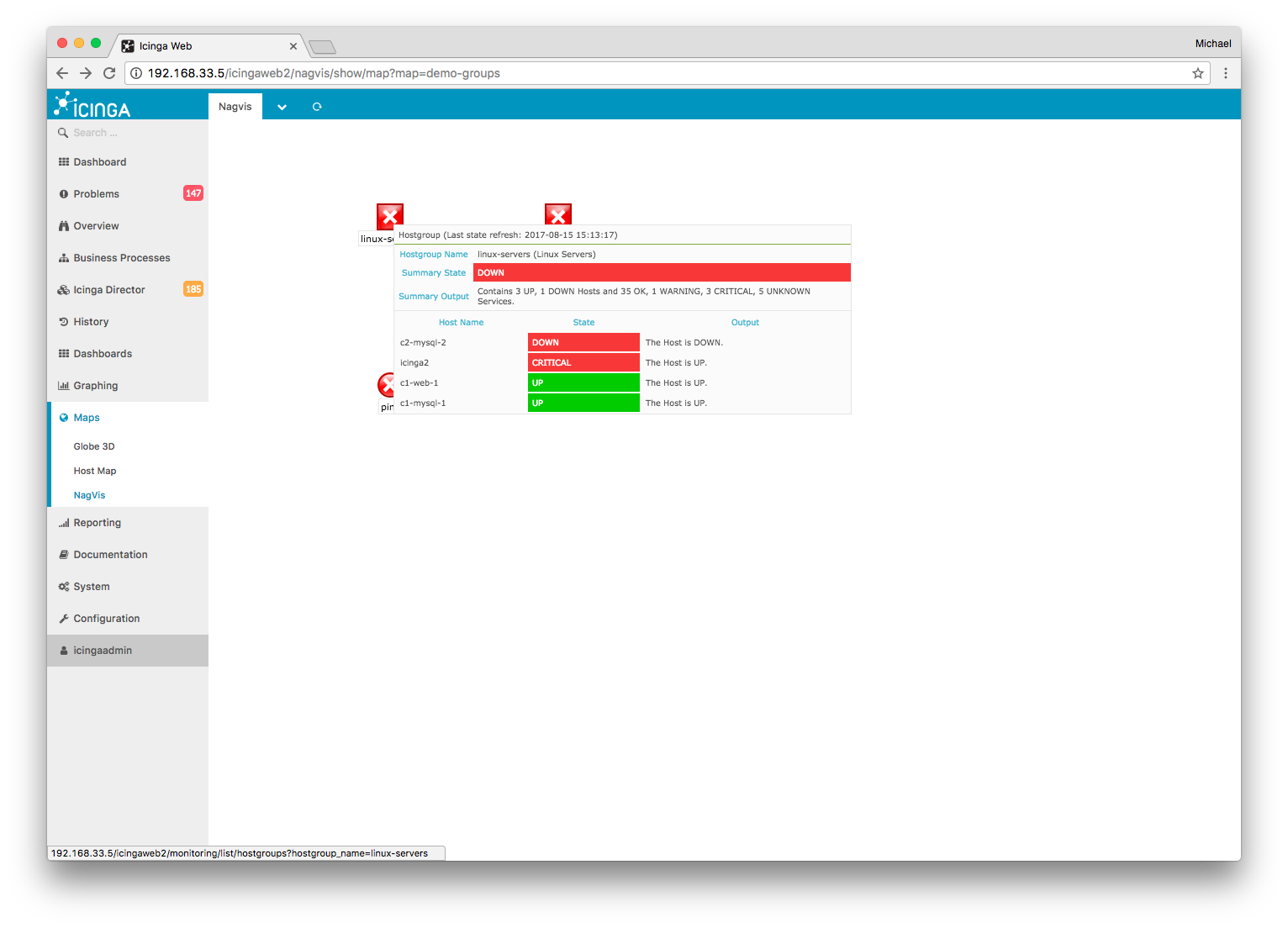Click the Business Processes sitemap icon

pos(64,258)
